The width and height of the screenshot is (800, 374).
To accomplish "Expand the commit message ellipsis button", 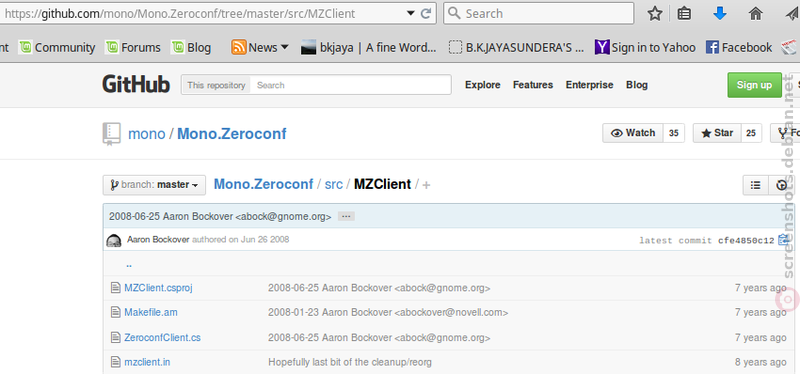I will pos(346,216).
